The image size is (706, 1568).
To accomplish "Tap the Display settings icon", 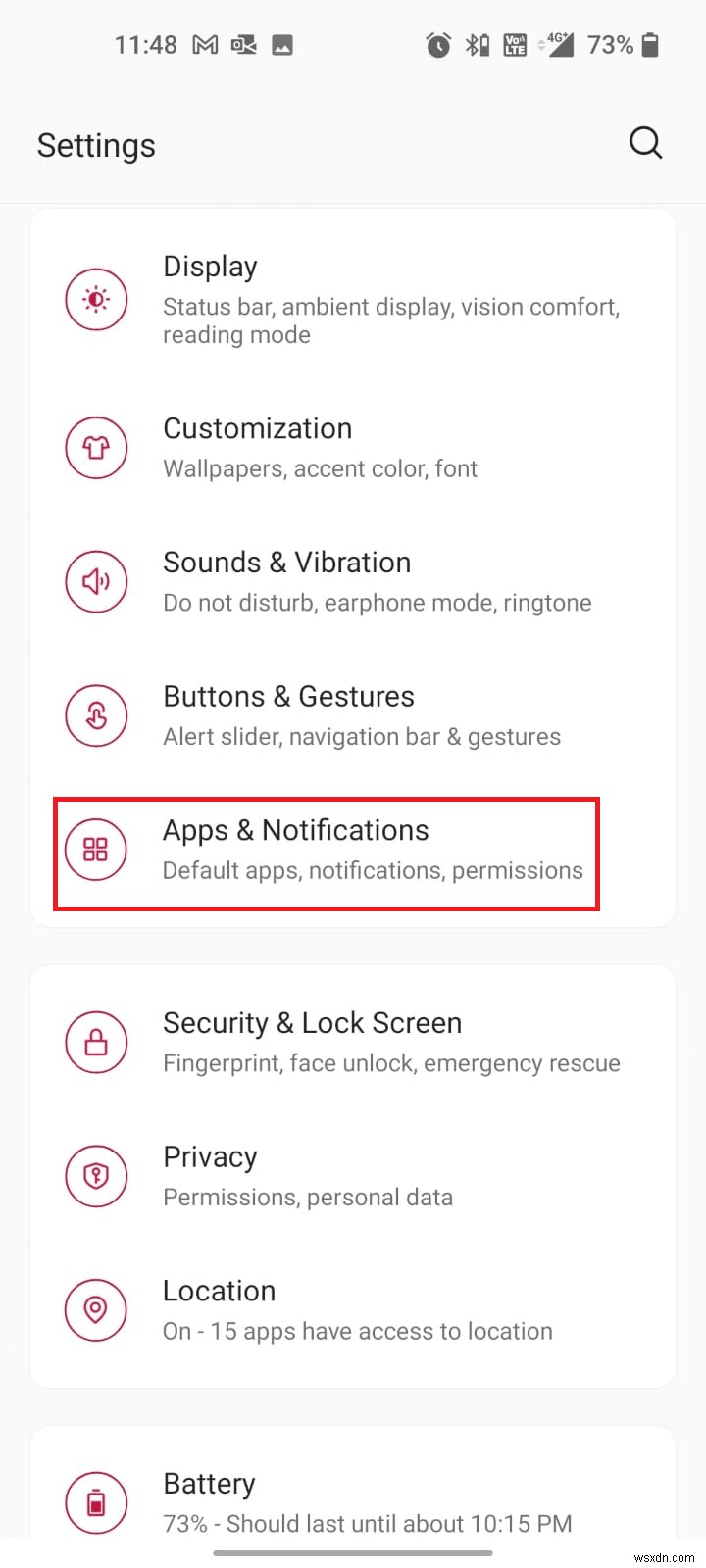I will pyautogui.click(x=96, y=299).
